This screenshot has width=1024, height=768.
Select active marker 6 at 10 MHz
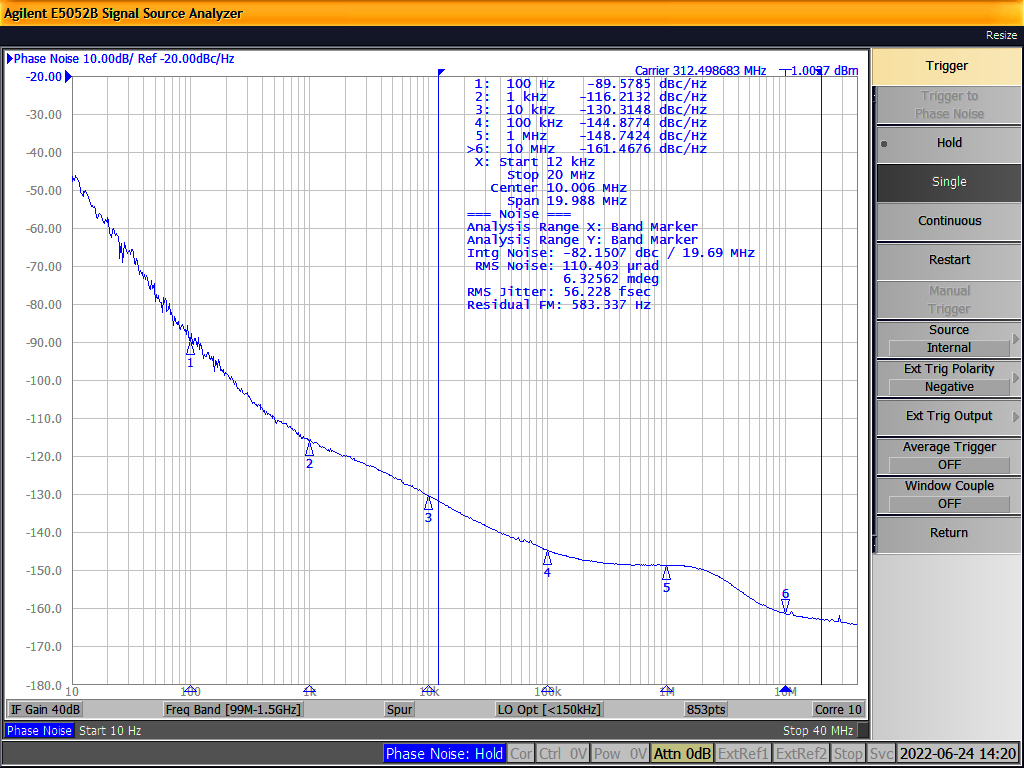(786, 605)
